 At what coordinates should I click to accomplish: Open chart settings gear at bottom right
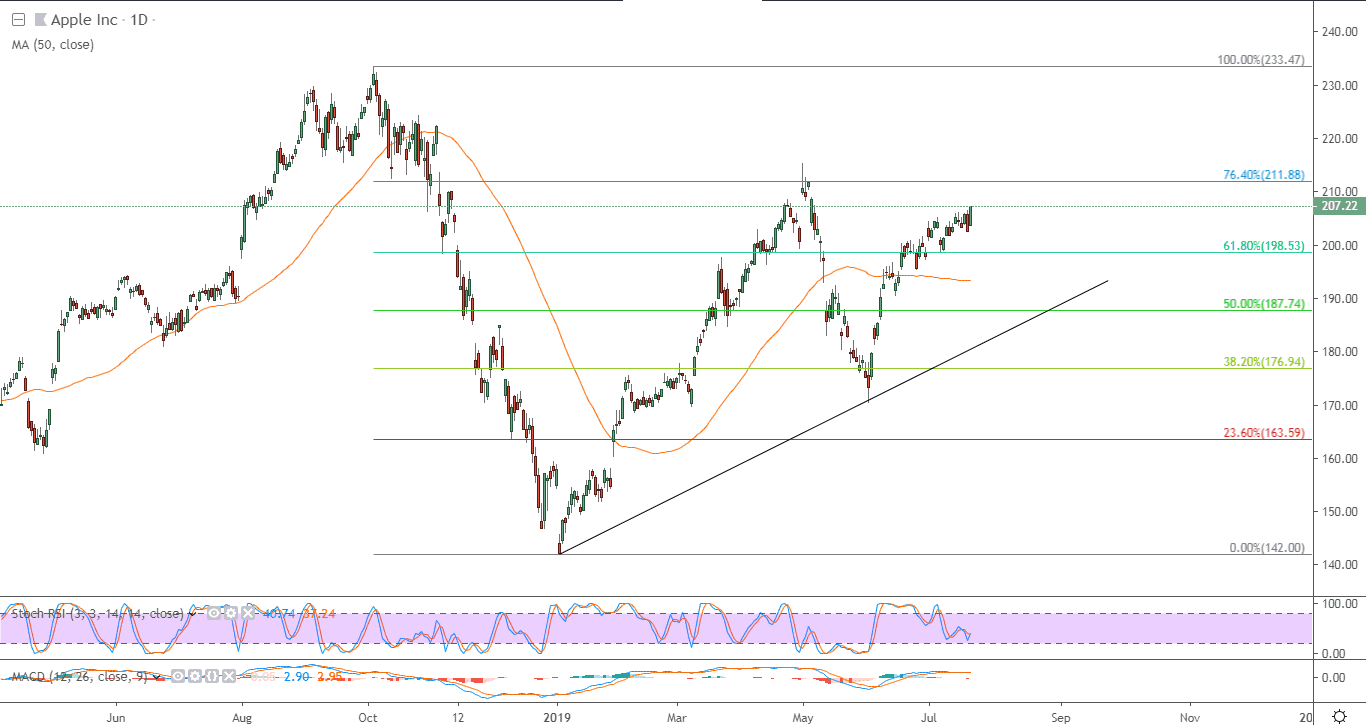click(x=1339, y=716)
